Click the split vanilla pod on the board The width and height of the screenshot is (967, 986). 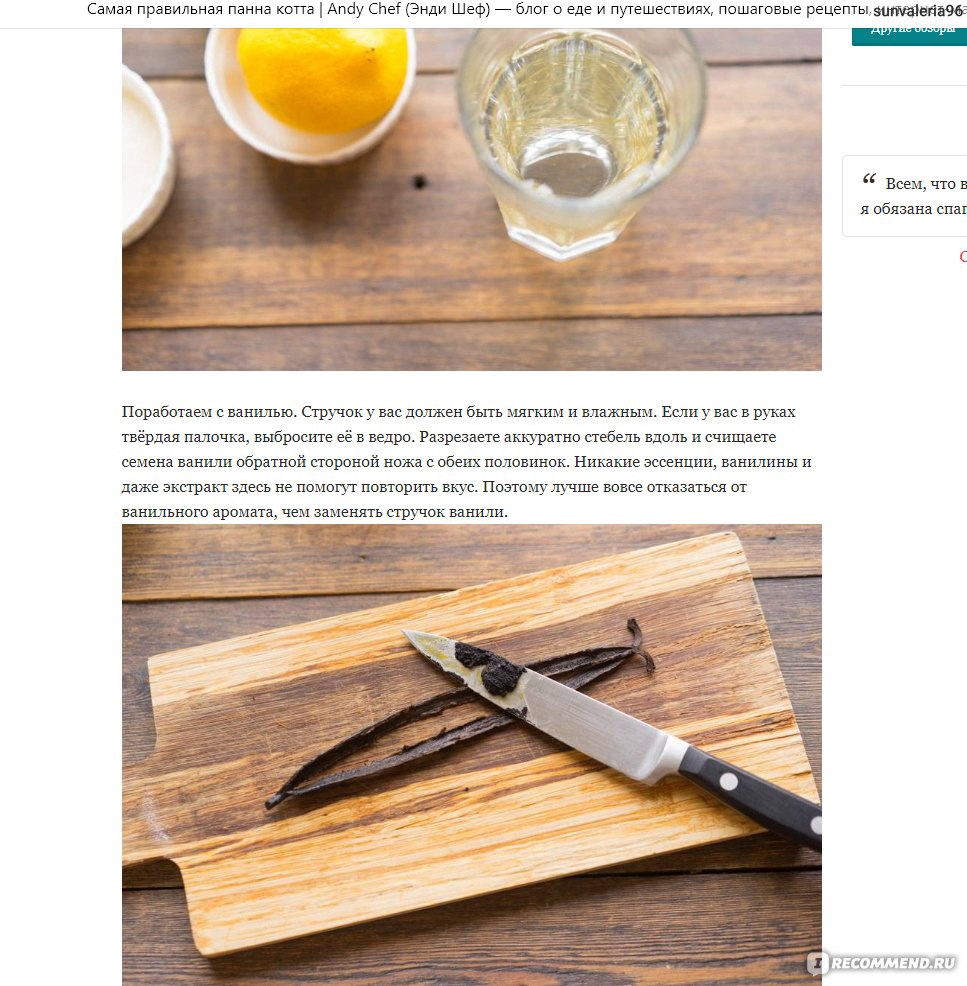click(459, 714)
